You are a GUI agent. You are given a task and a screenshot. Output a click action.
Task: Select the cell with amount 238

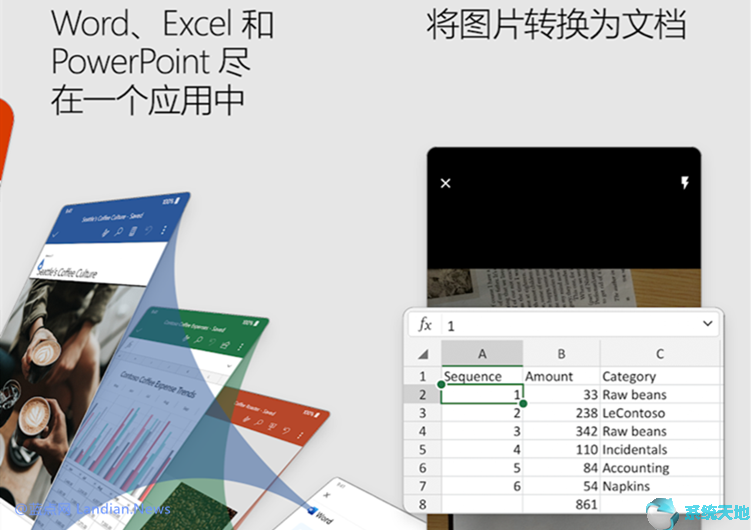pos(561,413)
